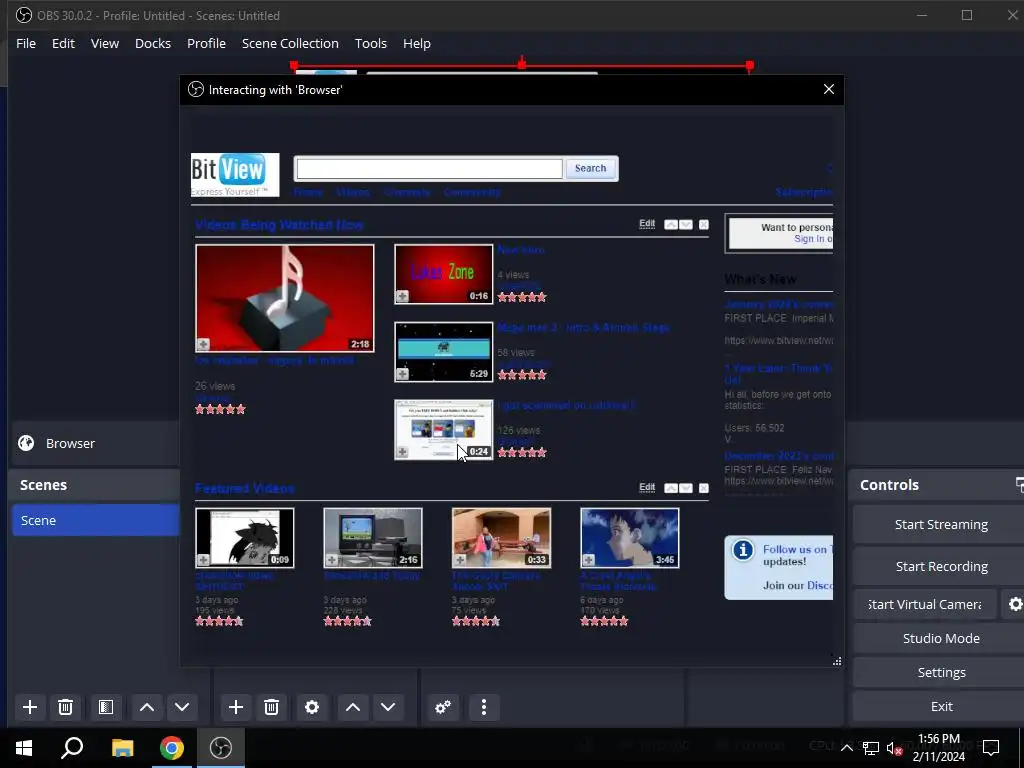Move Featured Videos module up
The image size is (1024, 768).
point(671,488)
